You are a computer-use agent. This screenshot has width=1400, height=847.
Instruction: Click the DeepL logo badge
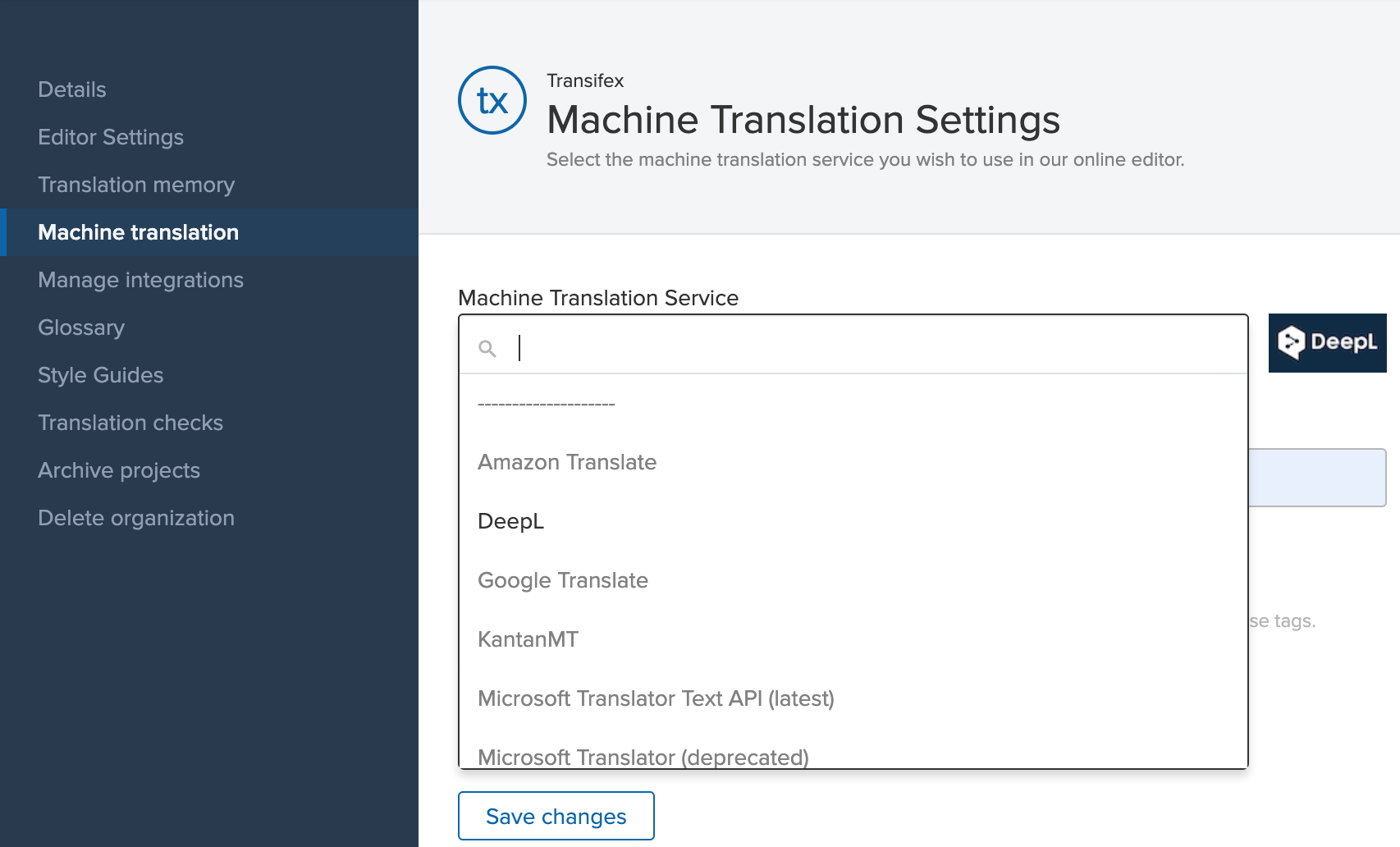[x=1326, y=343]
